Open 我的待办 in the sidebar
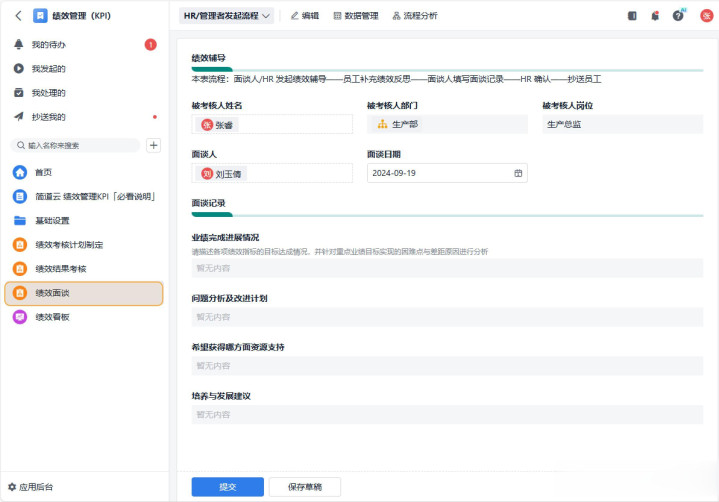 (x=48, y=45)
